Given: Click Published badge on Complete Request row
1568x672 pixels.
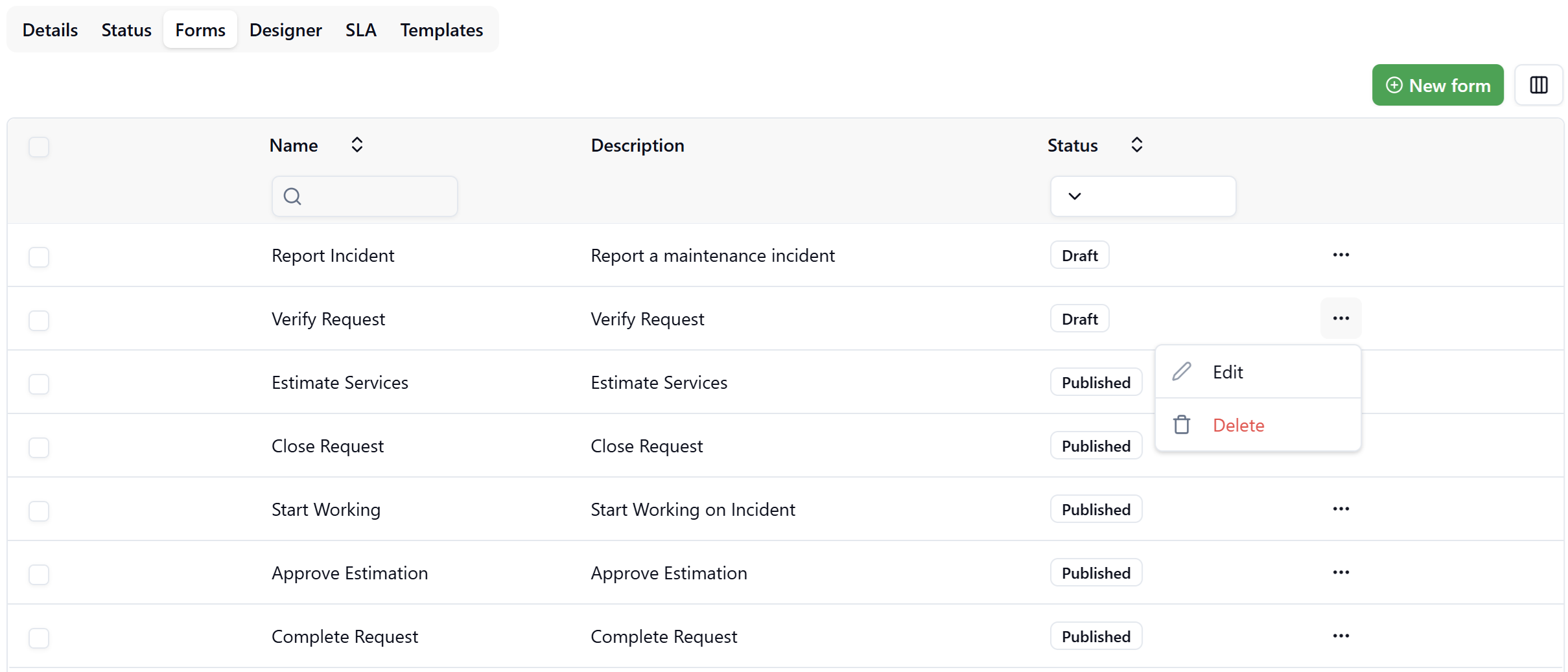Looking at the screenshot, I should 1096,636.
